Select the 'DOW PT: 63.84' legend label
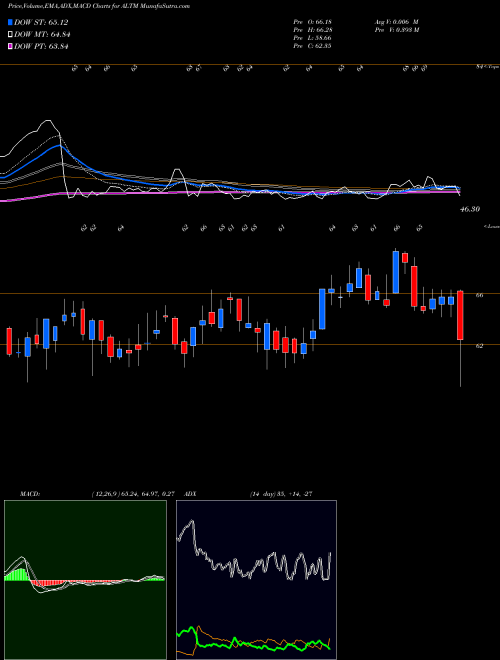This screenshot has height=660, width=500. [41, 46]
